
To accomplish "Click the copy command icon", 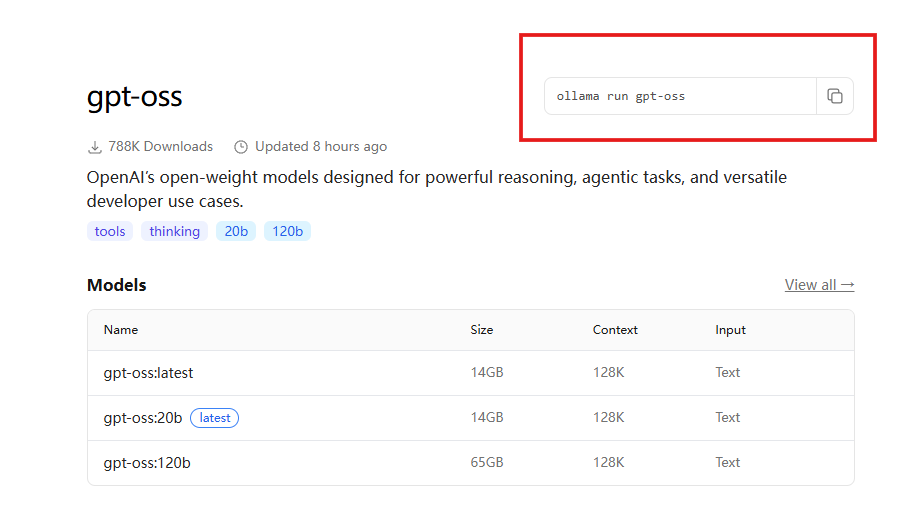I will click(x=834, y=96).
